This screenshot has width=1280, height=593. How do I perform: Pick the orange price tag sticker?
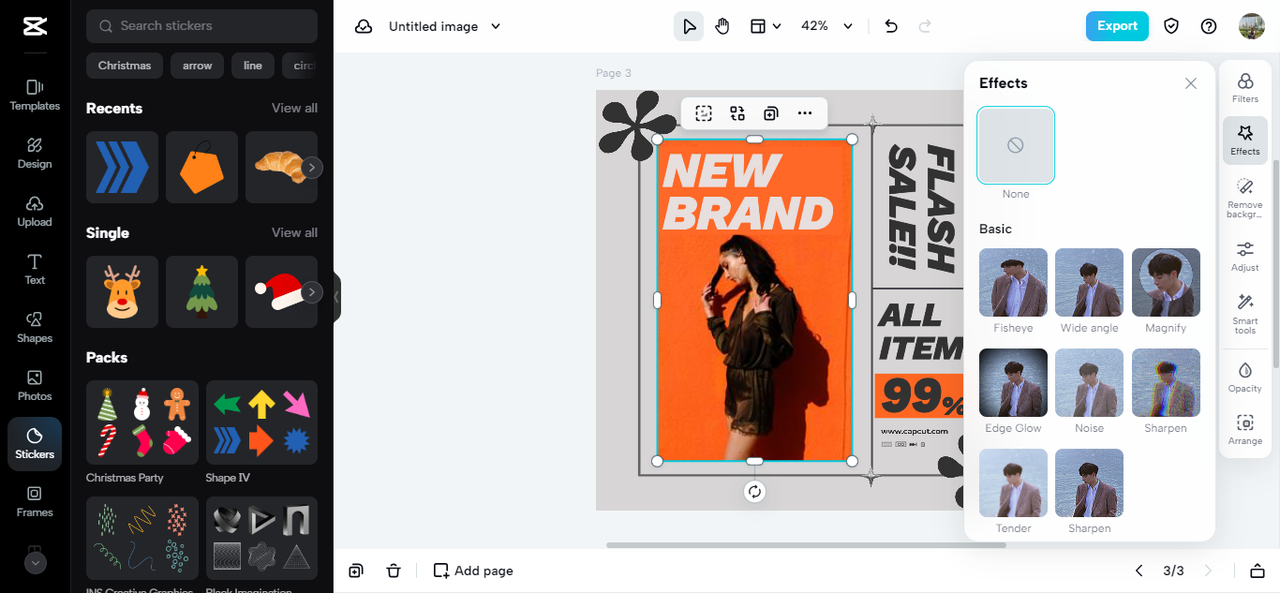[202, 167]
